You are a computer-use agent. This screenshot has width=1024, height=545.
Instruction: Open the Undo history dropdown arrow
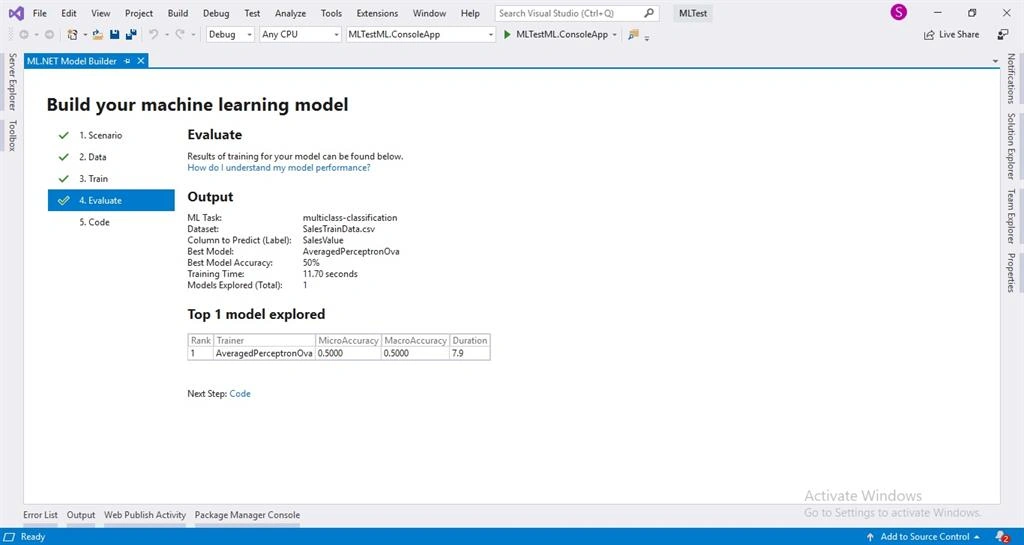(167, 35)
